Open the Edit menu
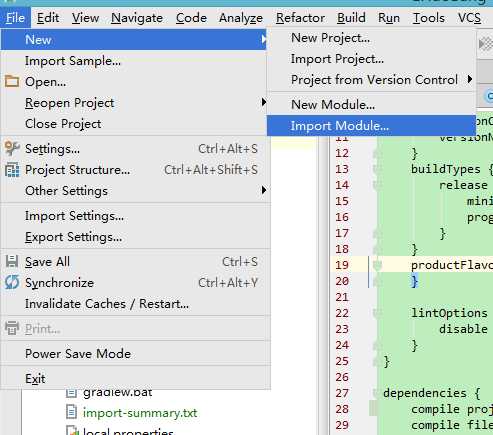This screenshot has height=435, width=493. click(48, 18)
